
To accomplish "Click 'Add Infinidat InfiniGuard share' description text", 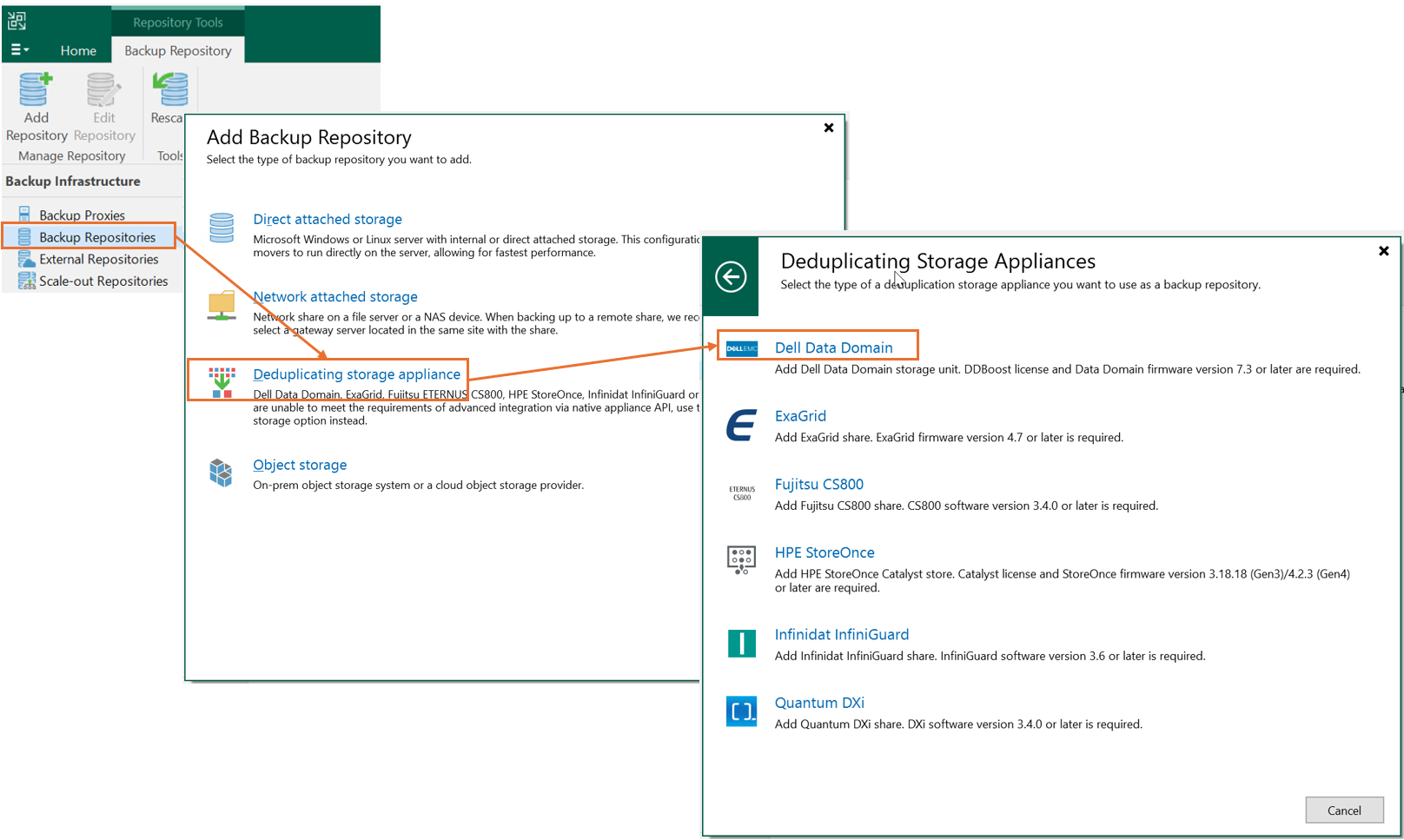I will coord(990,656).
